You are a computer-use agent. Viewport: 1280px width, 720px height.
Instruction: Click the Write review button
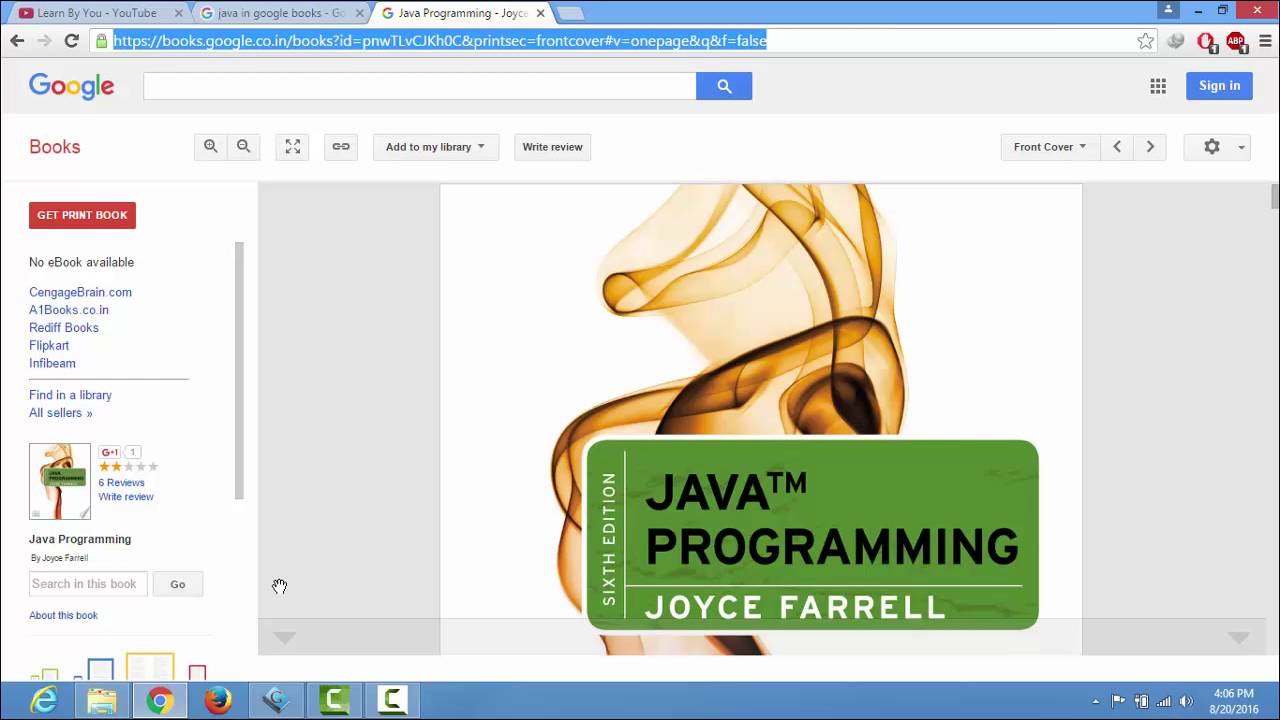pos(552,146)
